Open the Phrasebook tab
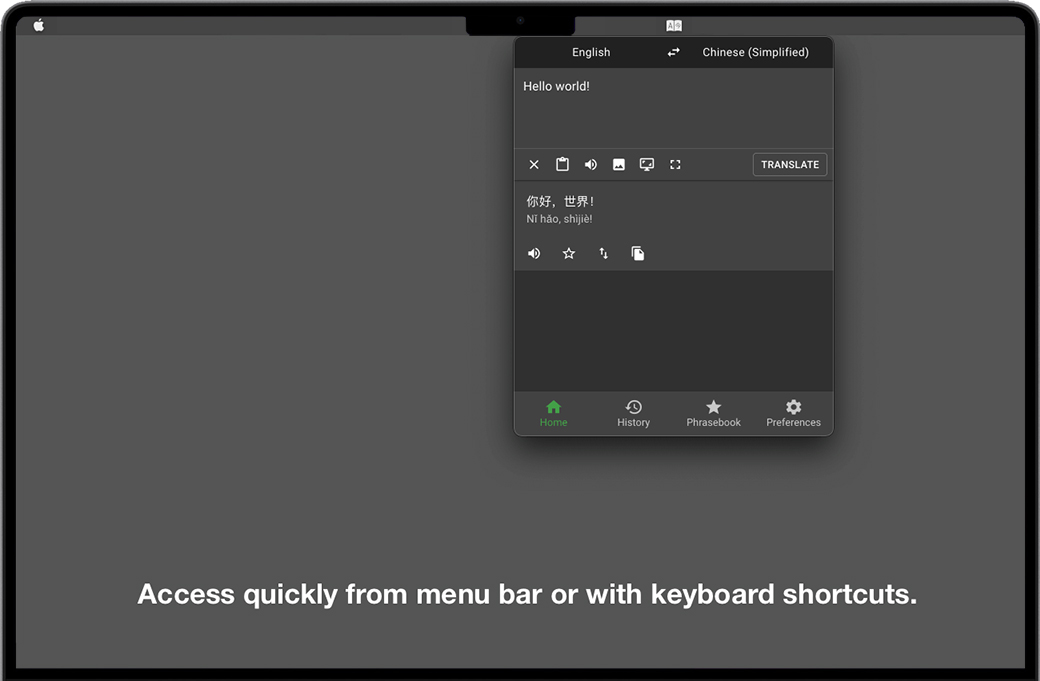The image size is (1040, 681). [713, 413]
